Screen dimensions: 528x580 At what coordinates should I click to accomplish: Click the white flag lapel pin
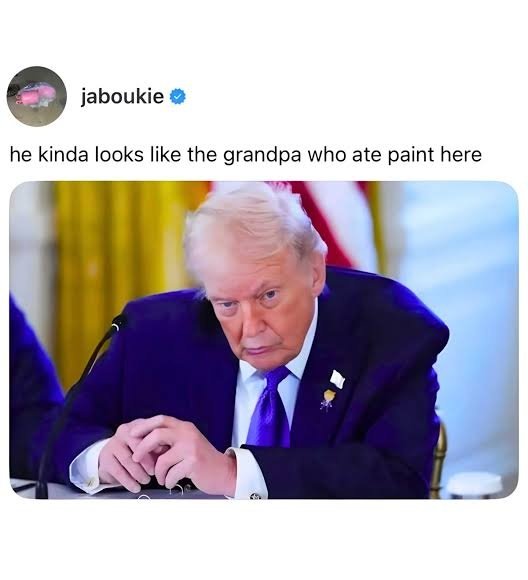point(337,379)
